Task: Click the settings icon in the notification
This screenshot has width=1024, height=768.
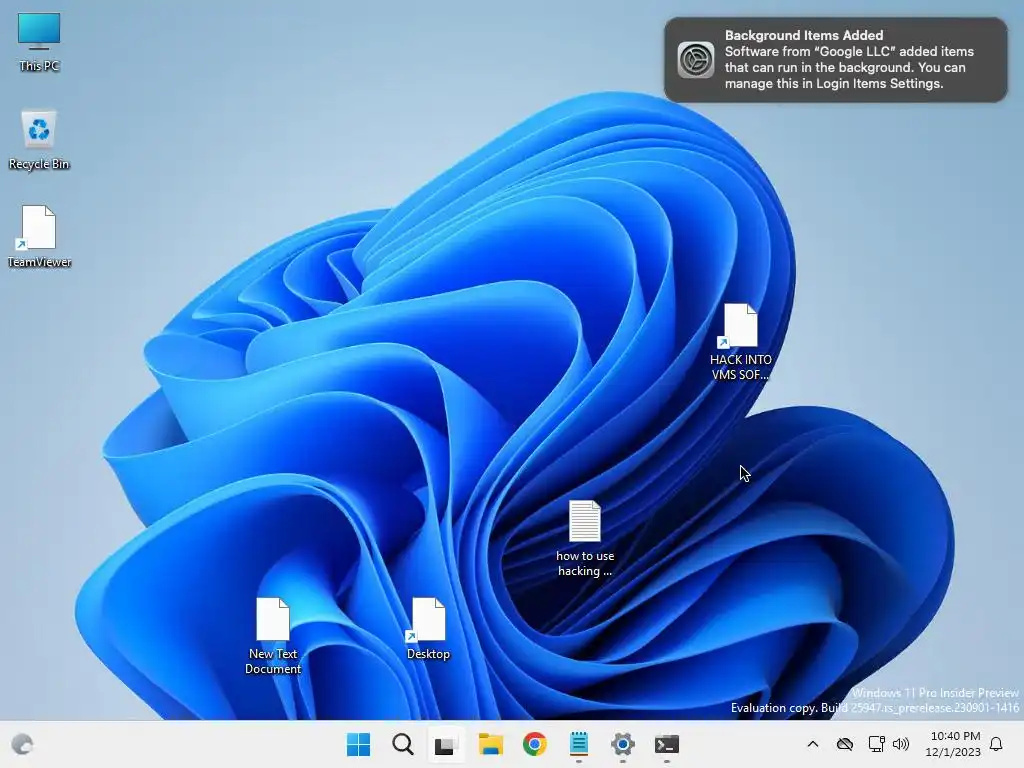Action: (696, 59)
